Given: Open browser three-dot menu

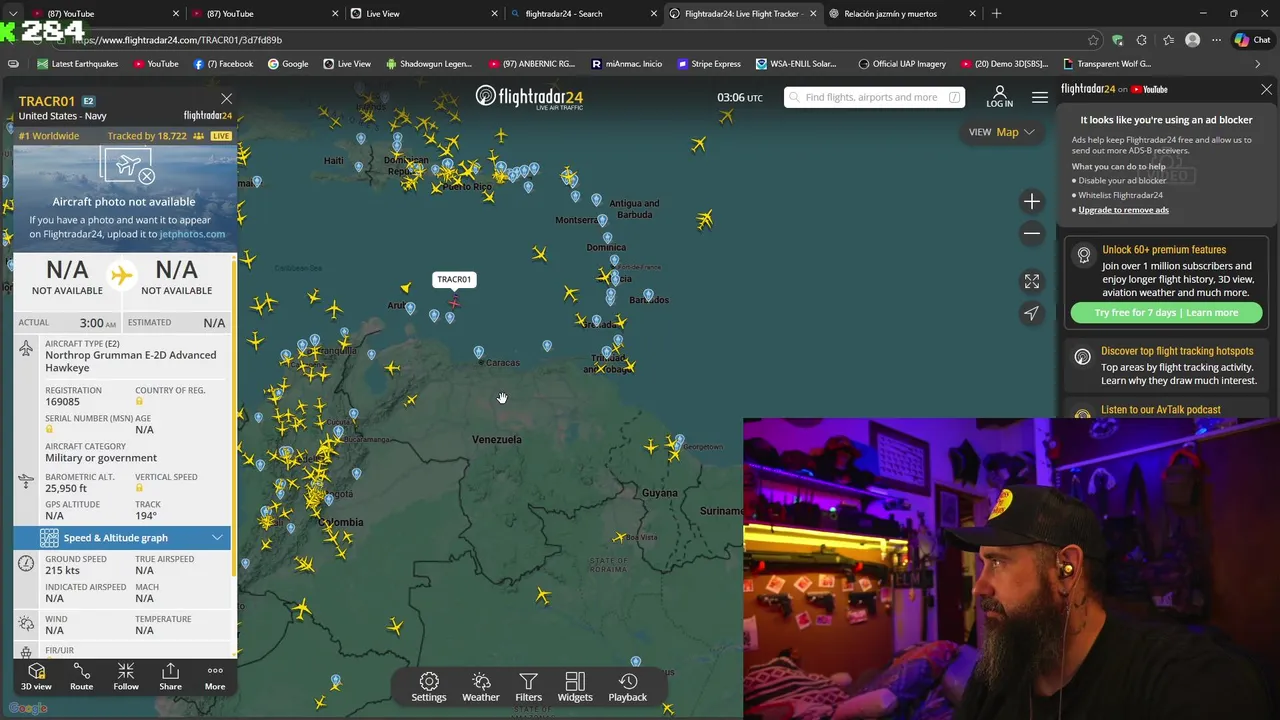Looking at the screenshot, I should click(x=1216, y=40).
